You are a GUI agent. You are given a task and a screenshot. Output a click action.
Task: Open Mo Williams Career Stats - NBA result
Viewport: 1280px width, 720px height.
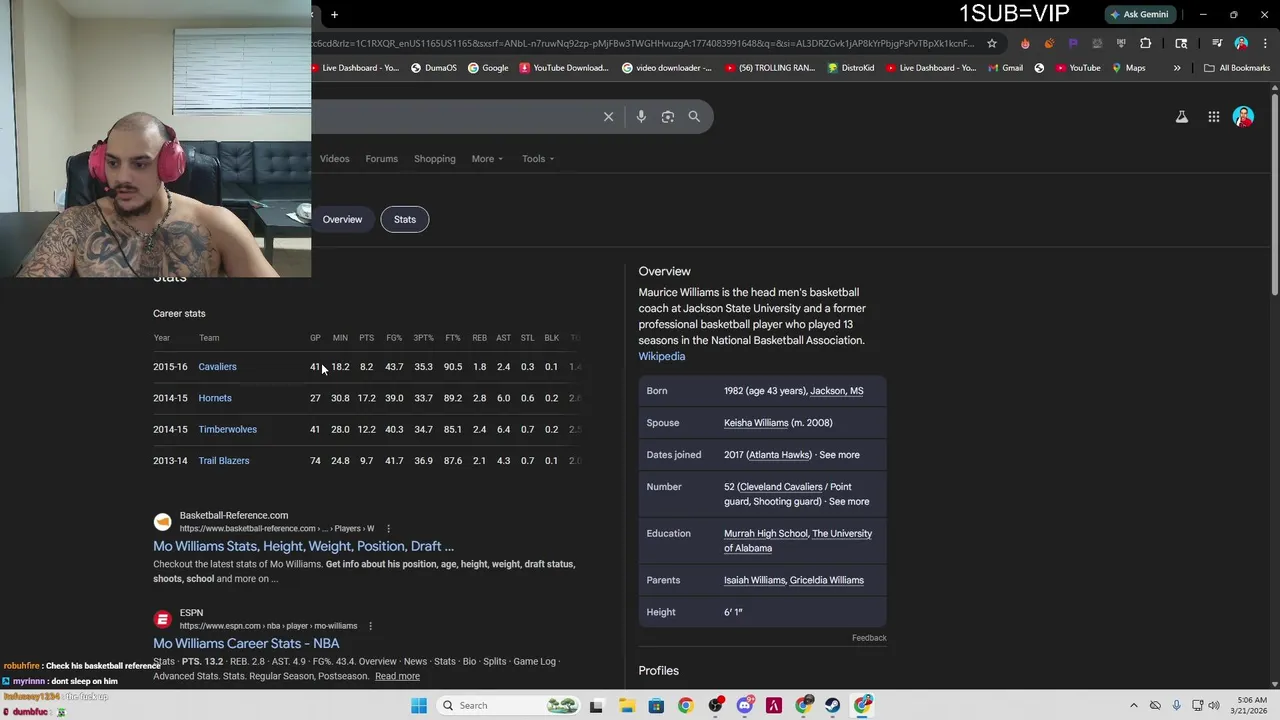pos(246,643)
